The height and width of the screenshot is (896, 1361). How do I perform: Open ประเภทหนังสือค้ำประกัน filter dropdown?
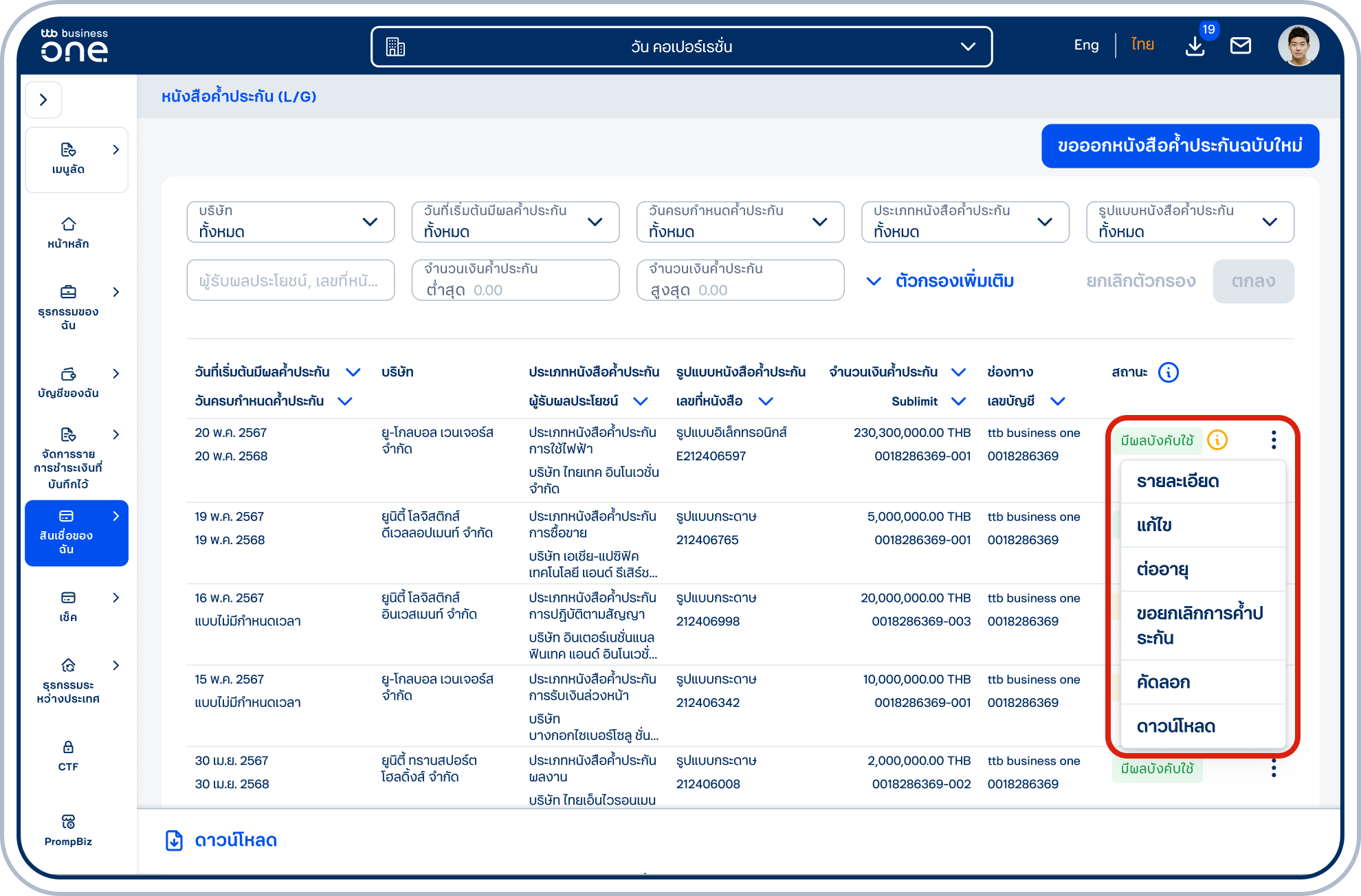tap(964, 222)
